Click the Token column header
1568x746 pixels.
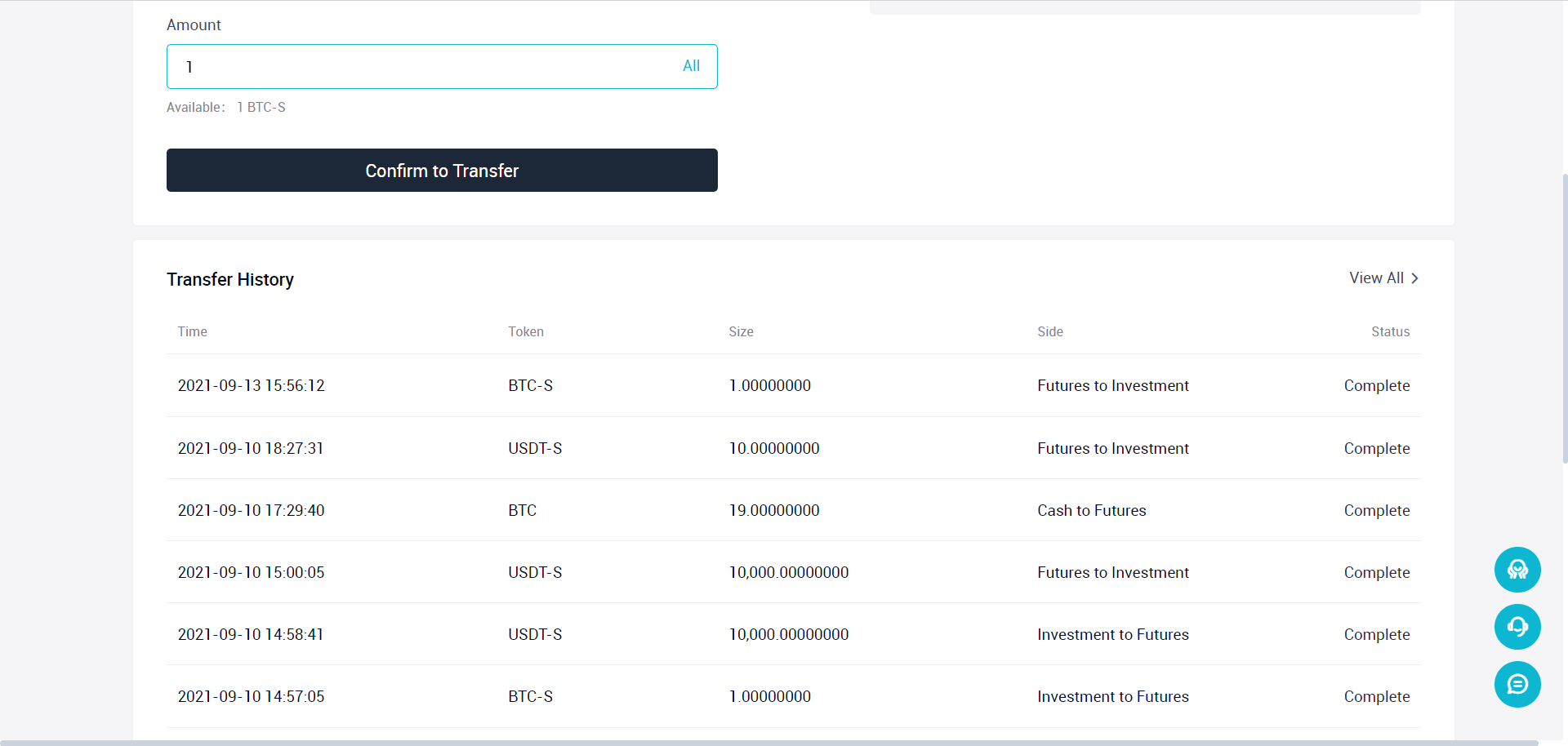pos(526,331)
